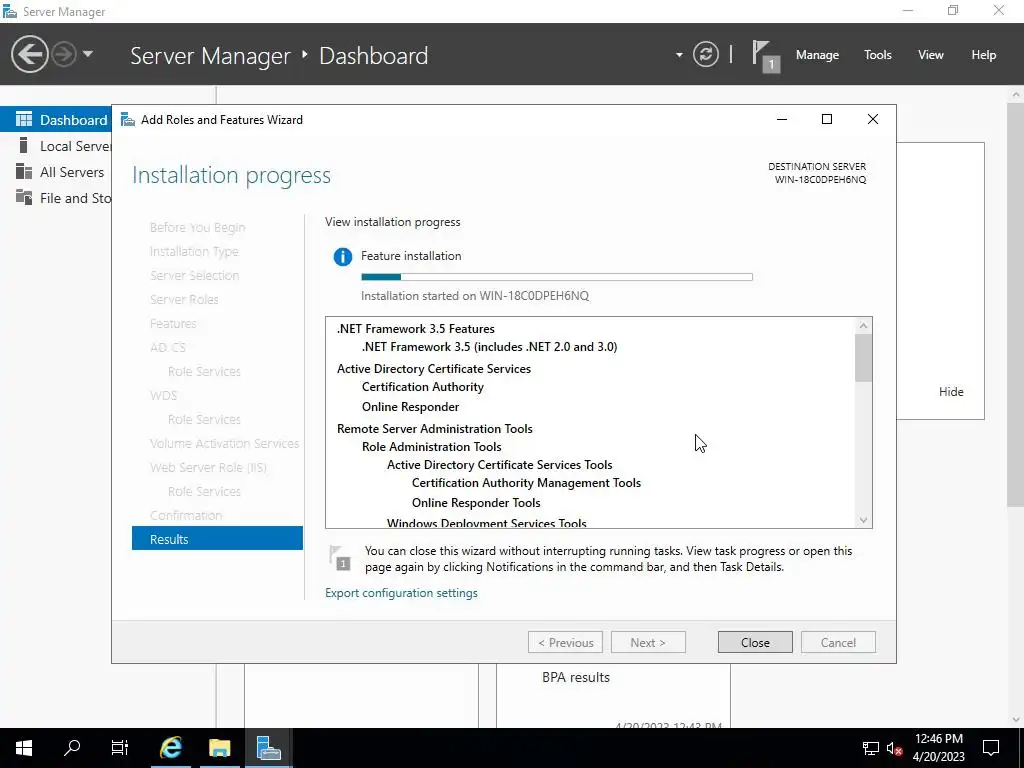This screenshot has height=768, width=1024.
Task: Open the Action Center notification icon
Action: 991,748
